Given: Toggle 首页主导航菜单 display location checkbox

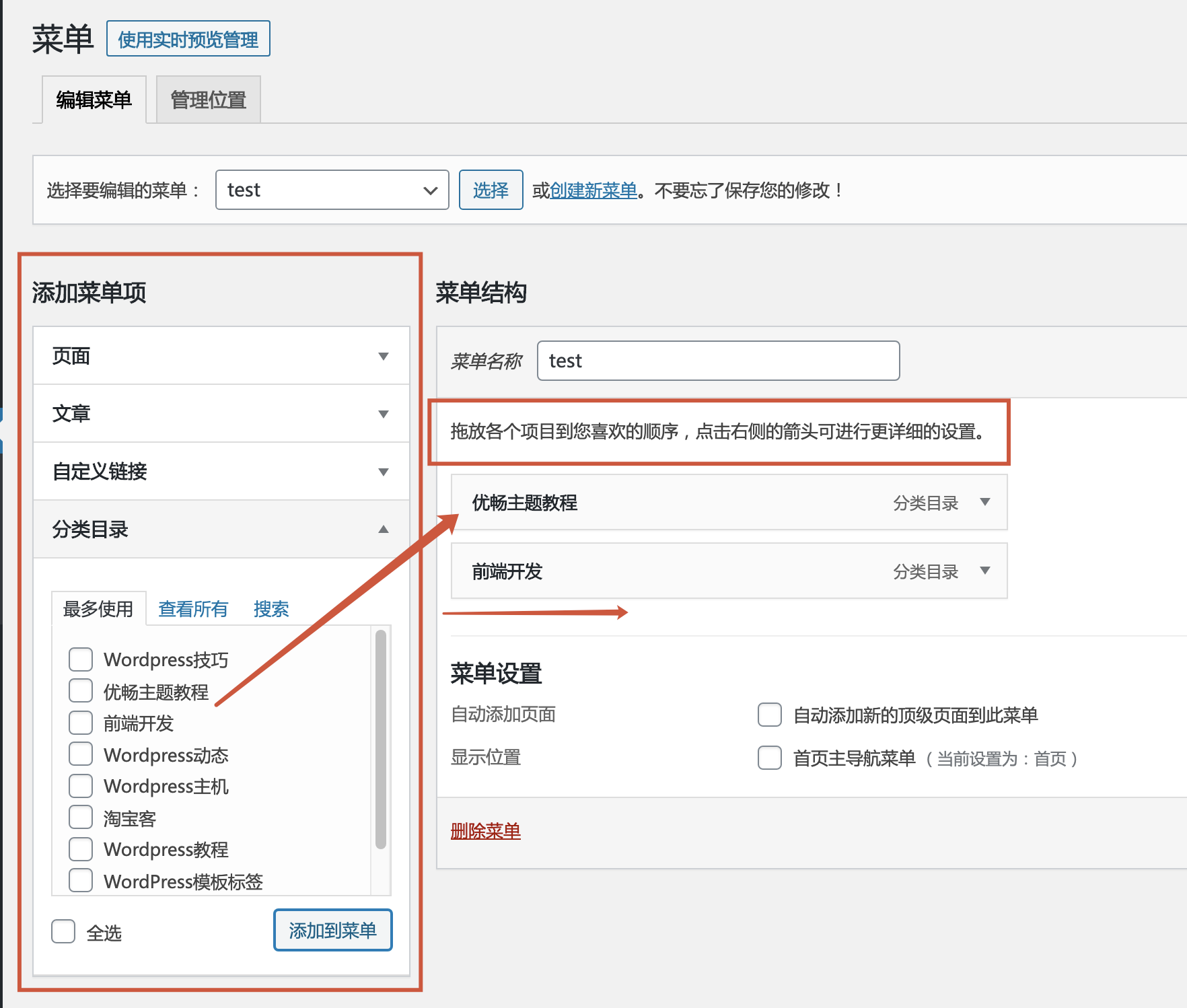Looking at the screenshot, I should point(769,758).
